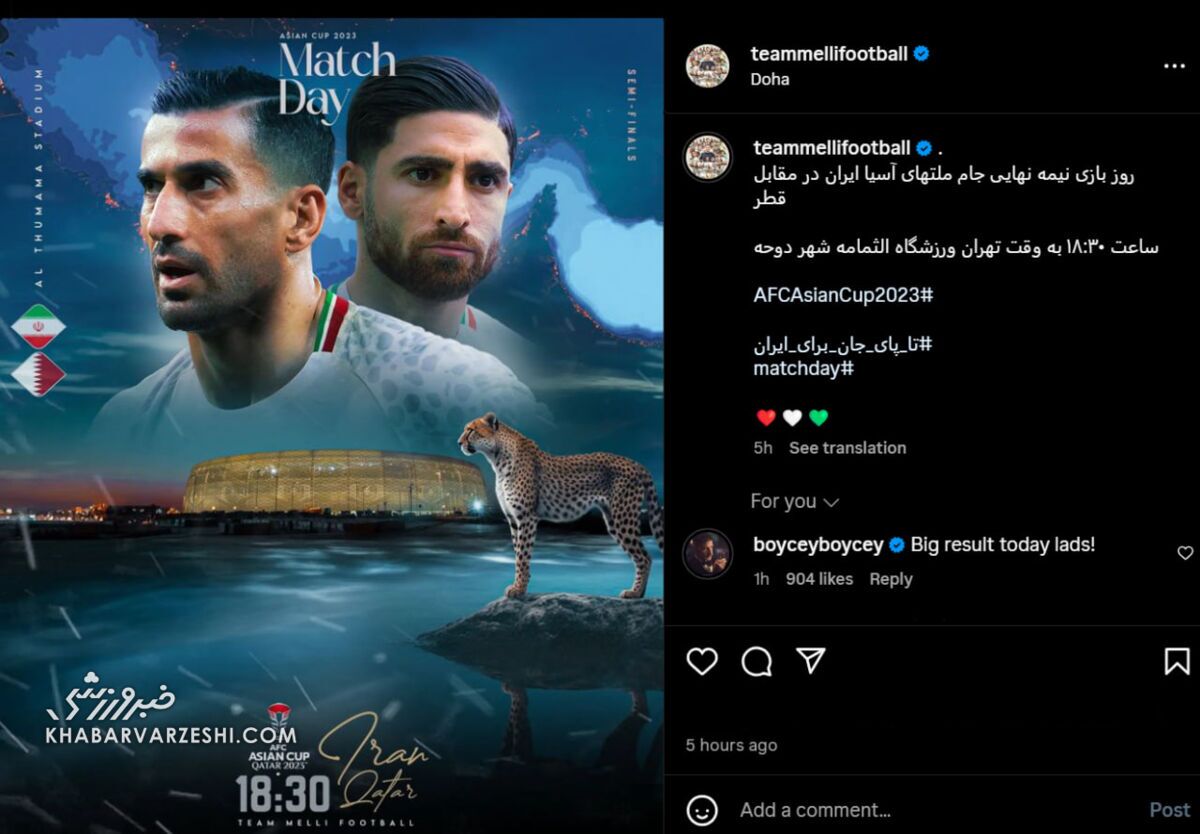Reply to boyceyboycey's comment
The width and height of the screenshot is (1200, 834).
point(891,579)
